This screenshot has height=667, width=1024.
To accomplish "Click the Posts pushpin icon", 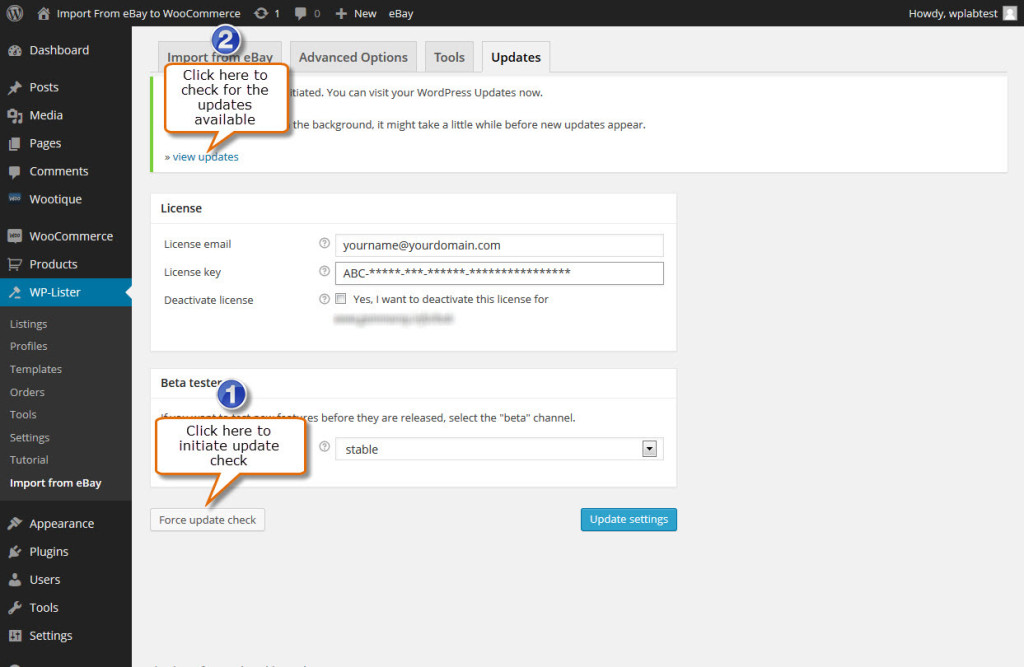I will pyautogui.click(x=15, y=88).
